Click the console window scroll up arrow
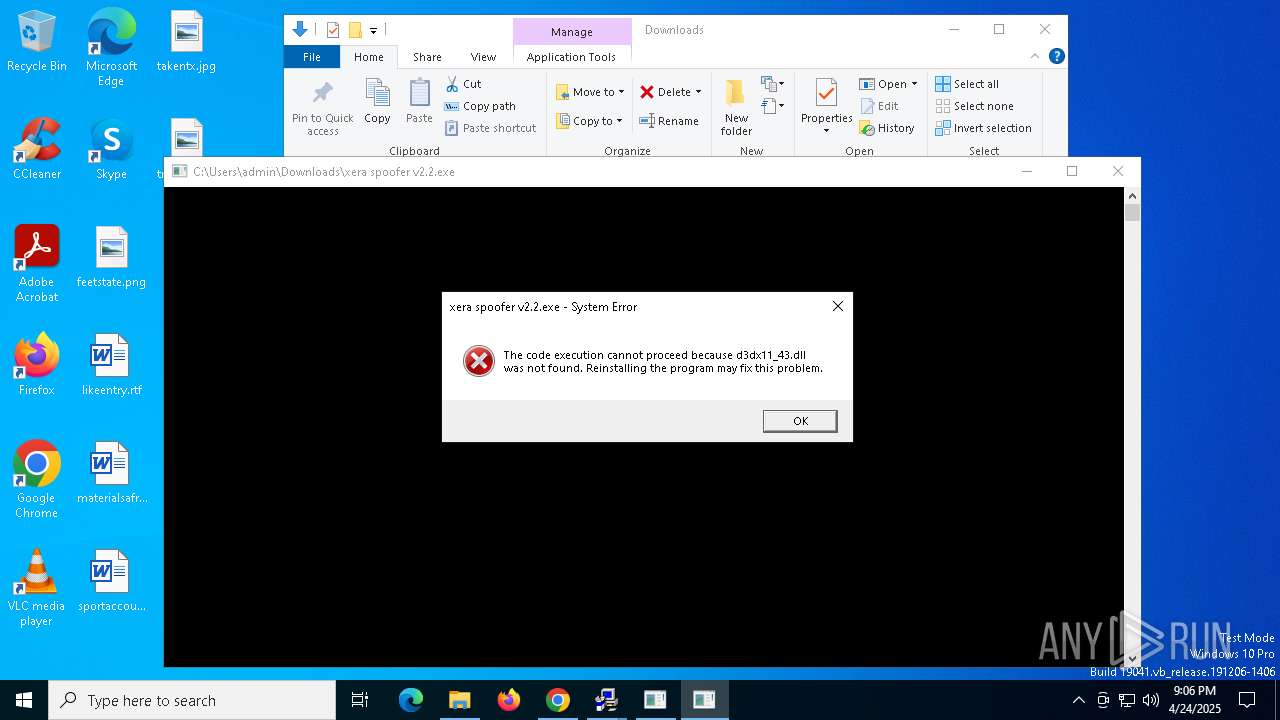1280x720 pixels. pos(1132,195)
